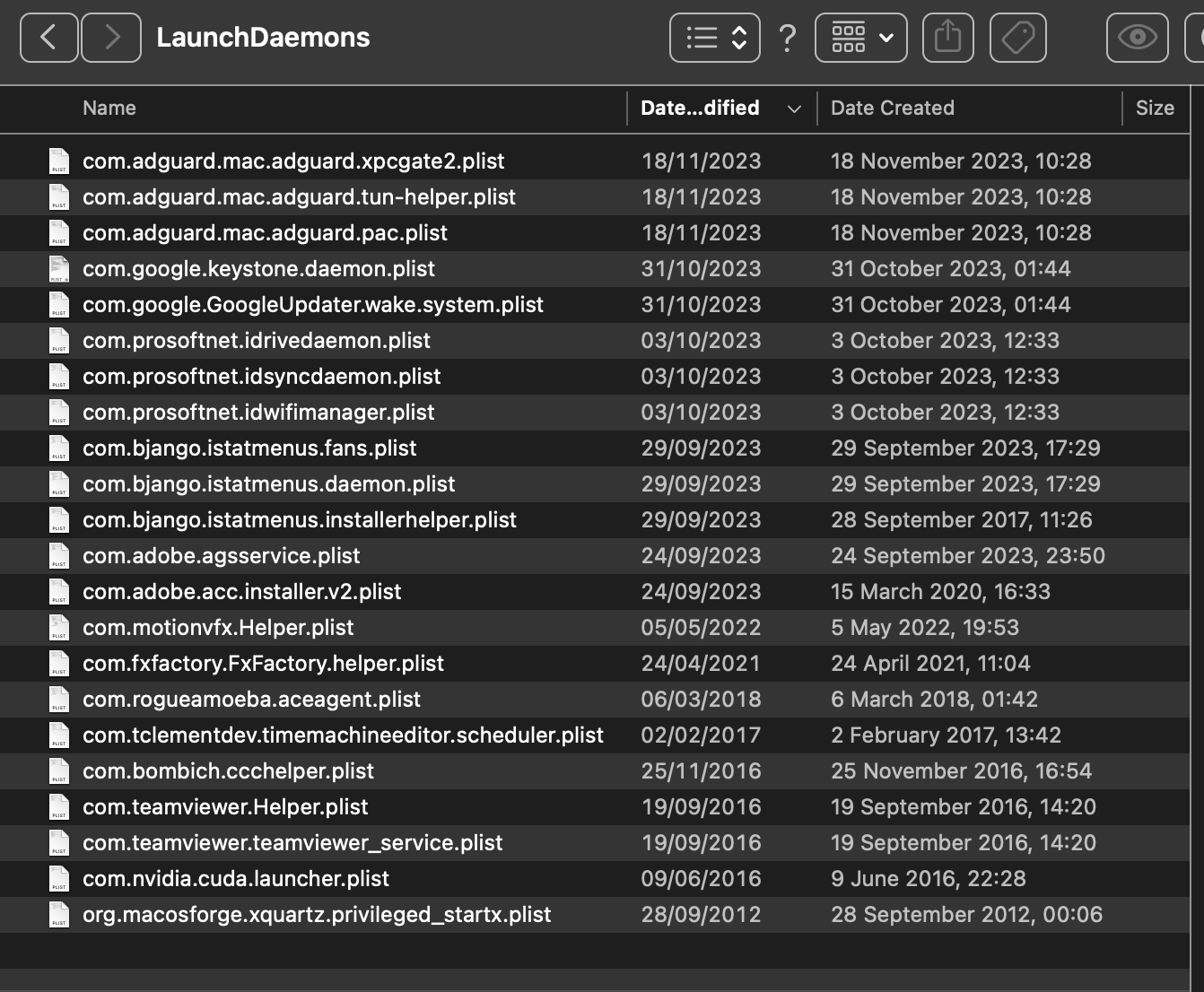
Task: Select the file name org.macosforge.xquartz.privileged_startx.plist
Action: [x=317, y=915]
